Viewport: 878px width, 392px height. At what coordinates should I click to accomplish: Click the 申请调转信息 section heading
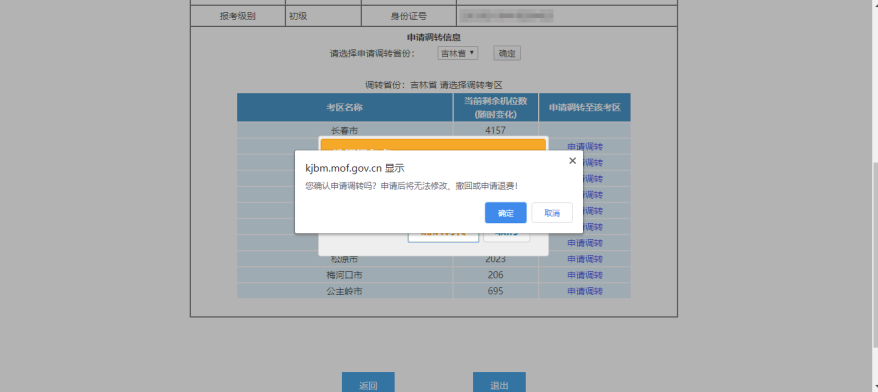point(434,38)
